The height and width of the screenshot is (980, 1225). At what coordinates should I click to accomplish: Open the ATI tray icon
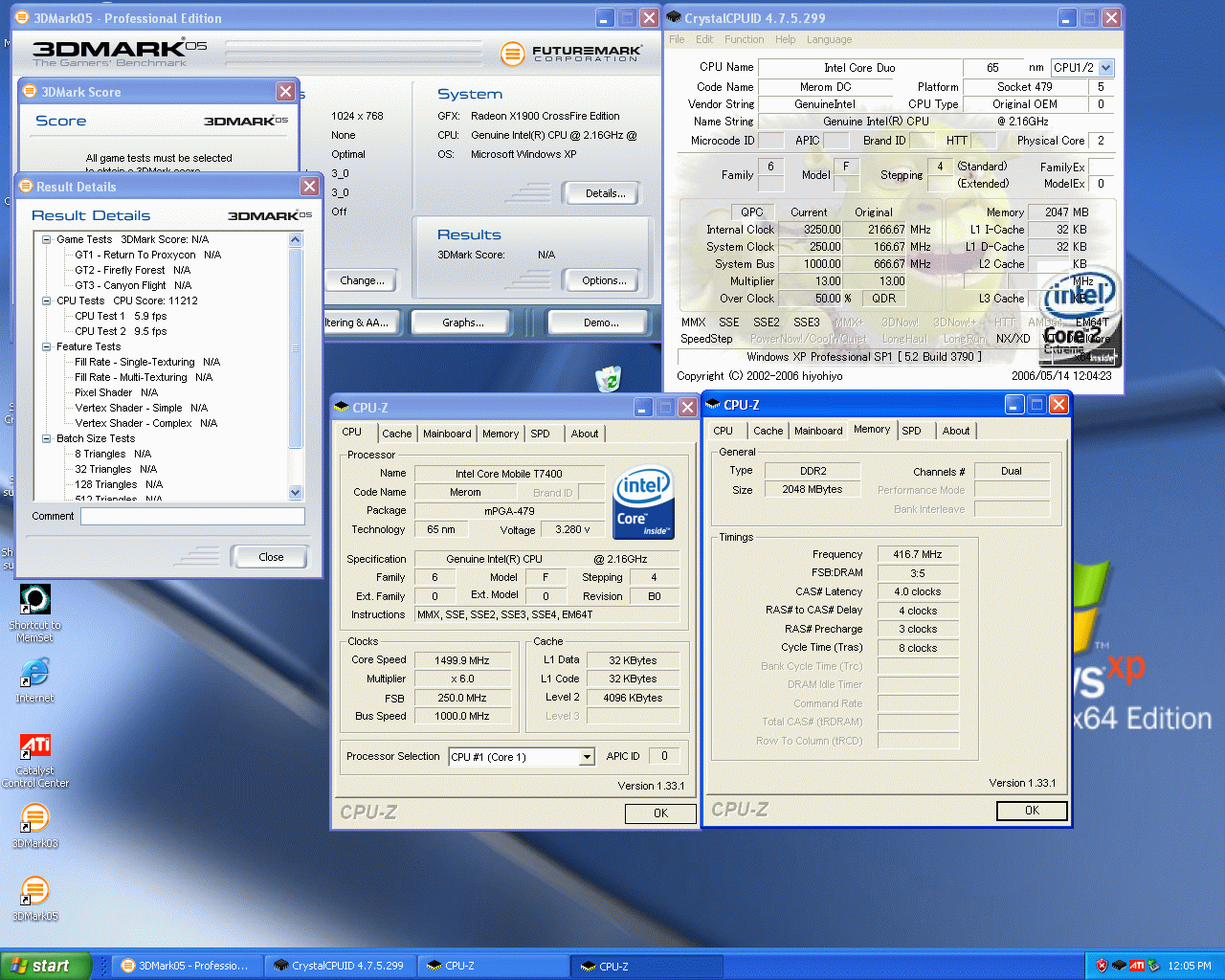(x=1136, y=966)
